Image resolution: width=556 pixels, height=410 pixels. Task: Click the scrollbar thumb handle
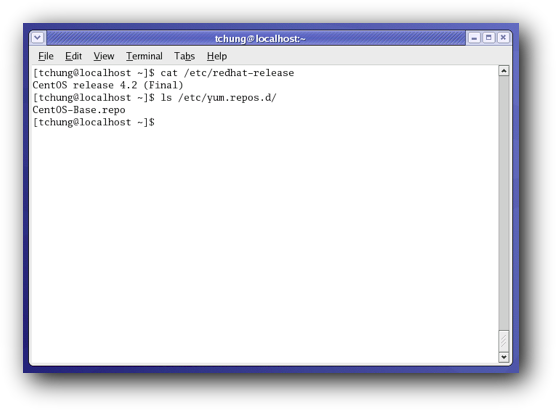pyautogui.click(x=504, y=341)
